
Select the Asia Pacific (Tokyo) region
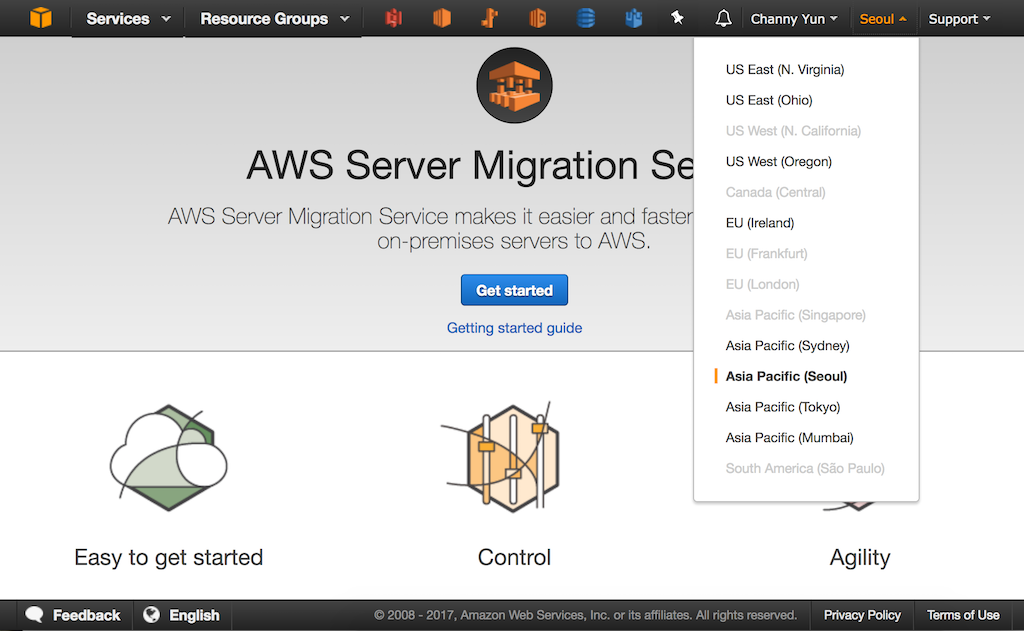tap(784, 407)
